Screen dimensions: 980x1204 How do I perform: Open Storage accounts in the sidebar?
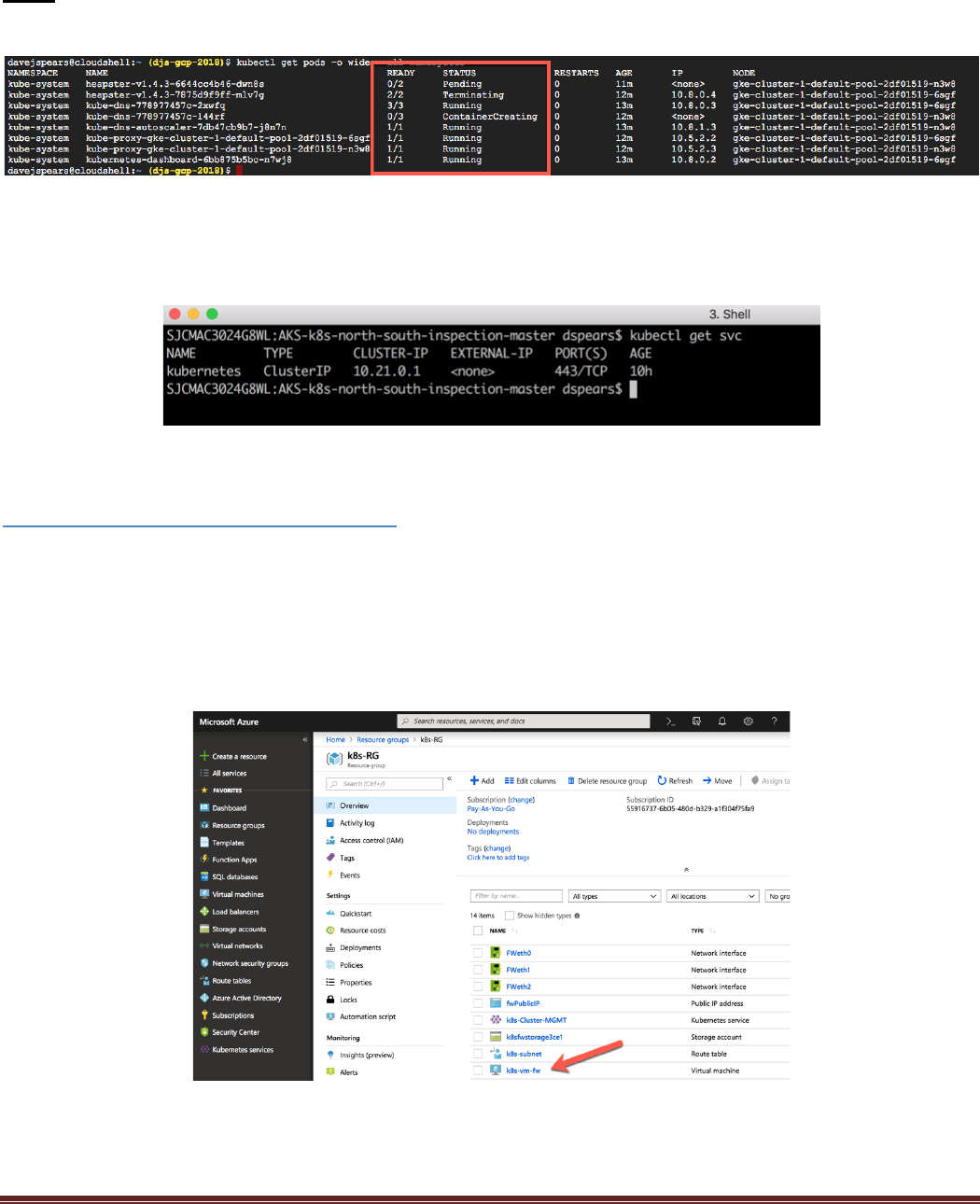pos(239,930)
